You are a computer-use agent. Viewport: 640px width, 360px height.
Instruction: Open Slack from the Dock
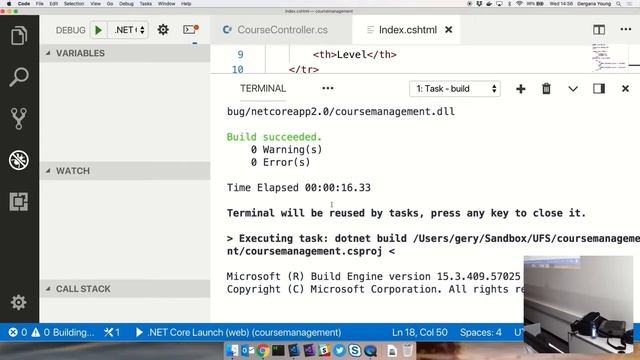[324, 350]
